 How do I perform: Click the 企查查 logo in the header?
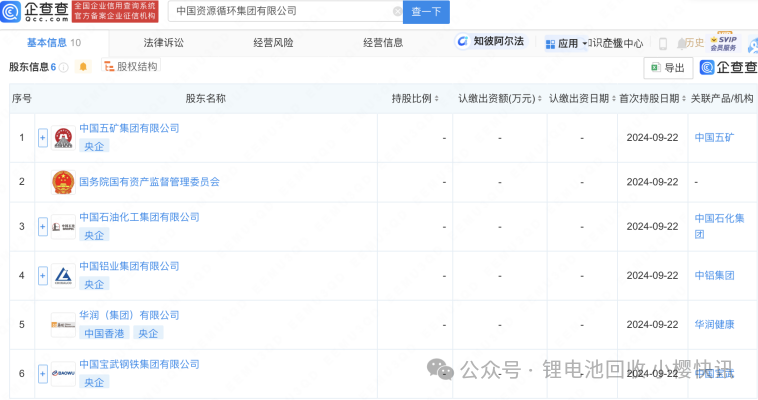click(36, 12)
